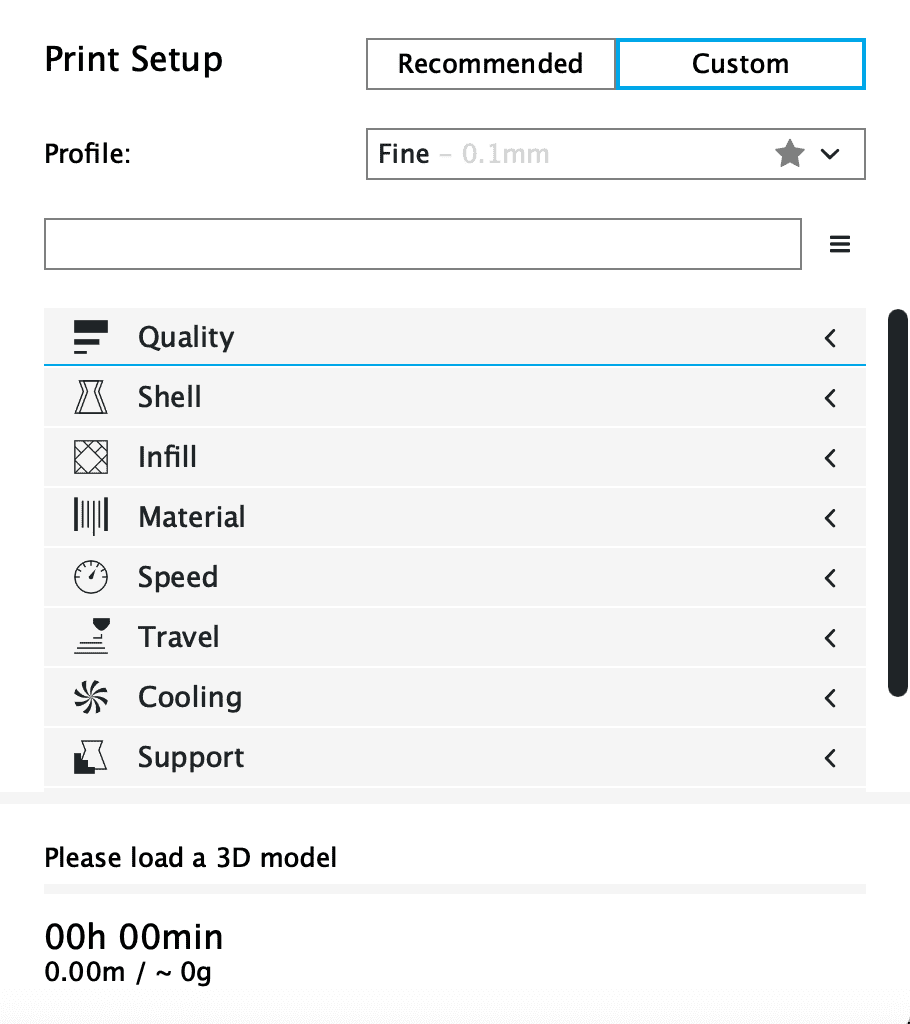The width and height of the screenshot is (910, 1024).
Task: Click the settings list vertical scrollbar
Action: pos(897,502)
